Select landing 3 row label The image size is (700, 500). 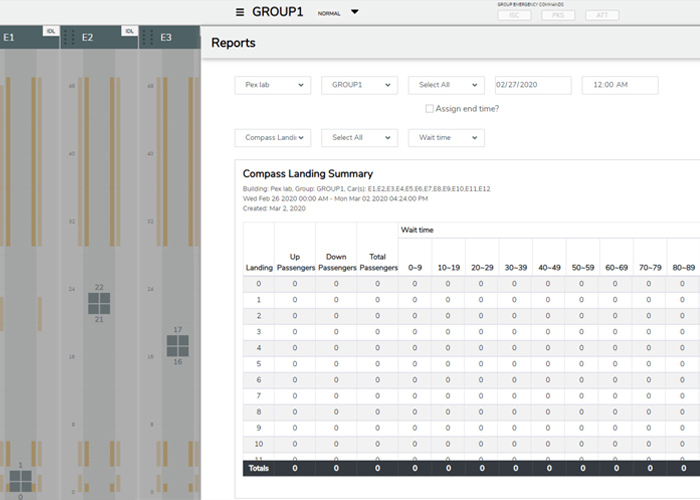coord(258,332)
